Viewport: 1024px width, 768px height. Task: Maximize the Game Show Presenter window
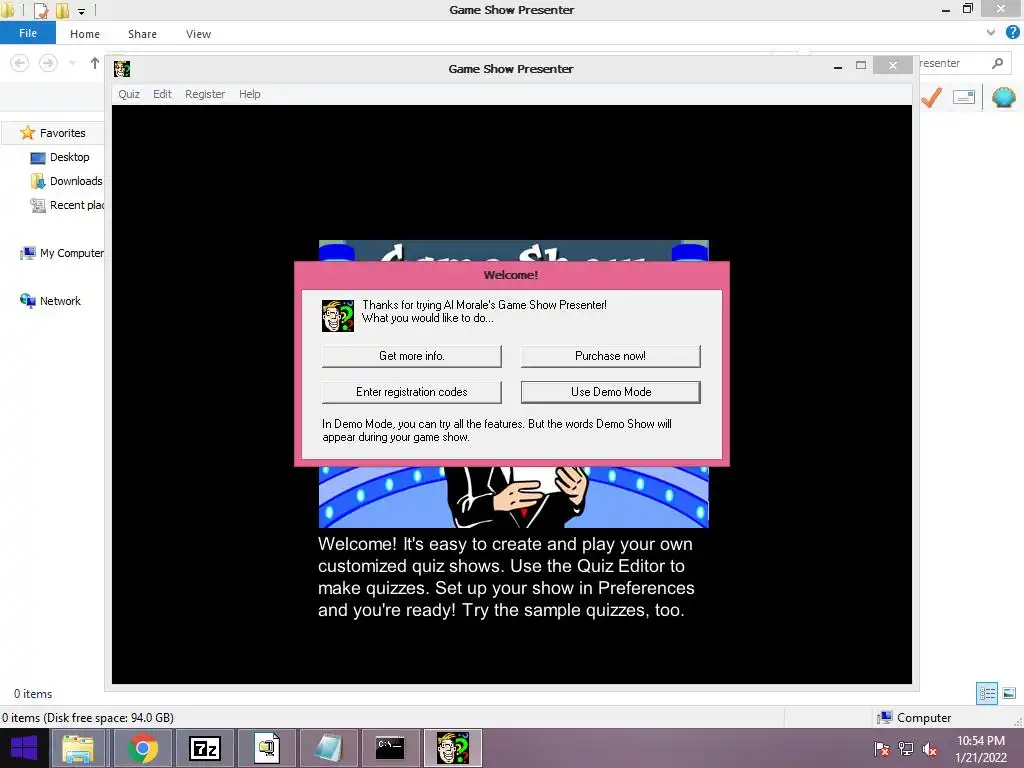(x=861, y=65)
